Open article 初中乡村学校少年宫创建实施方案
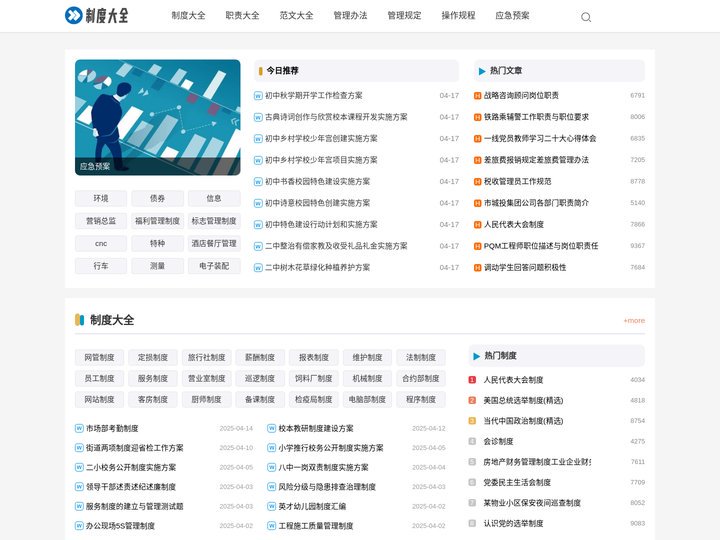 pyautogui.click(x=321, y=139)
